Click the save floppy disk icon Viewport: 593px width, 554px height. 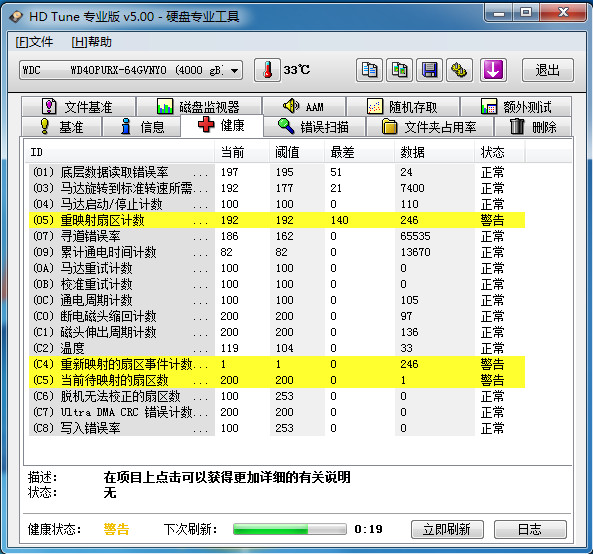point(429,70)
